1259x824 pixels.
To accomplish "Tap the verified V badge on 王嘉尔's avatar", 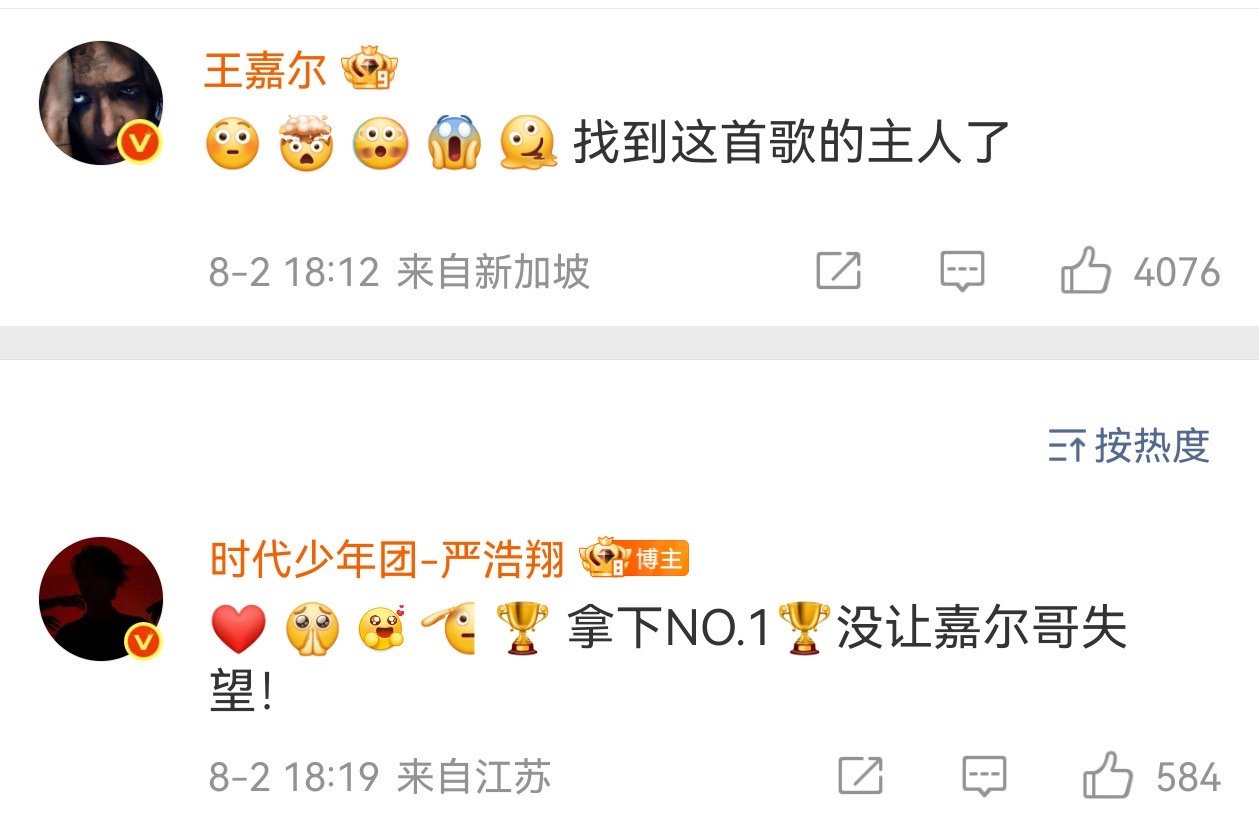I will (x=141, y=145).
